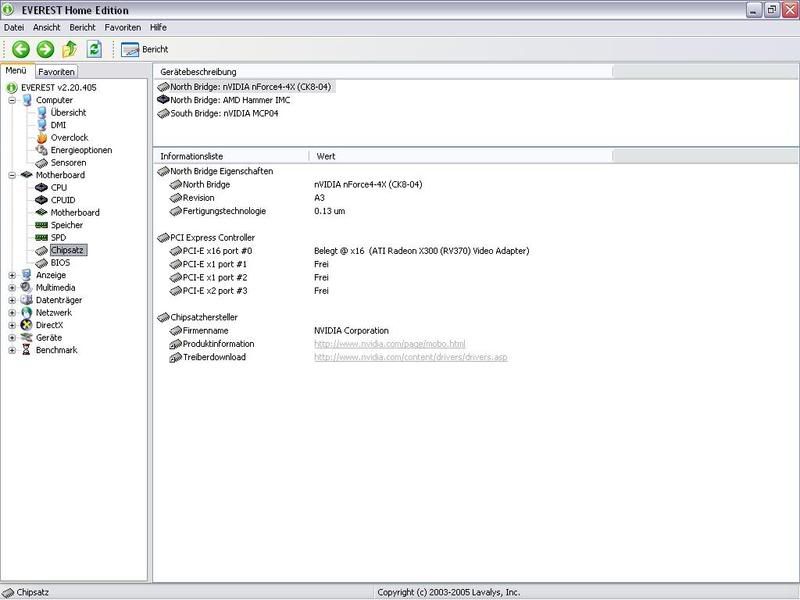Expand the Benchmark tree node
Viewport: 800px width, 600px height.
[x=12, y=351]
